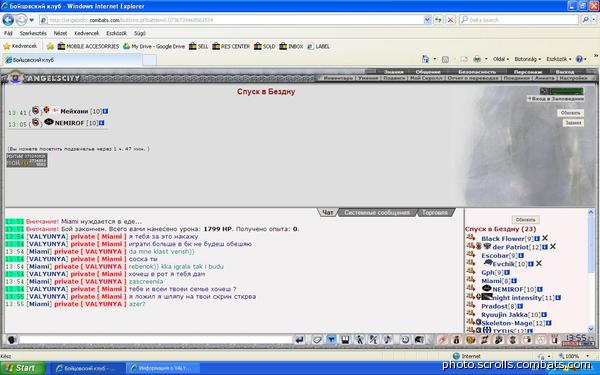Click crossed-swords icon beside der Patriot

[x=553, y=247]
